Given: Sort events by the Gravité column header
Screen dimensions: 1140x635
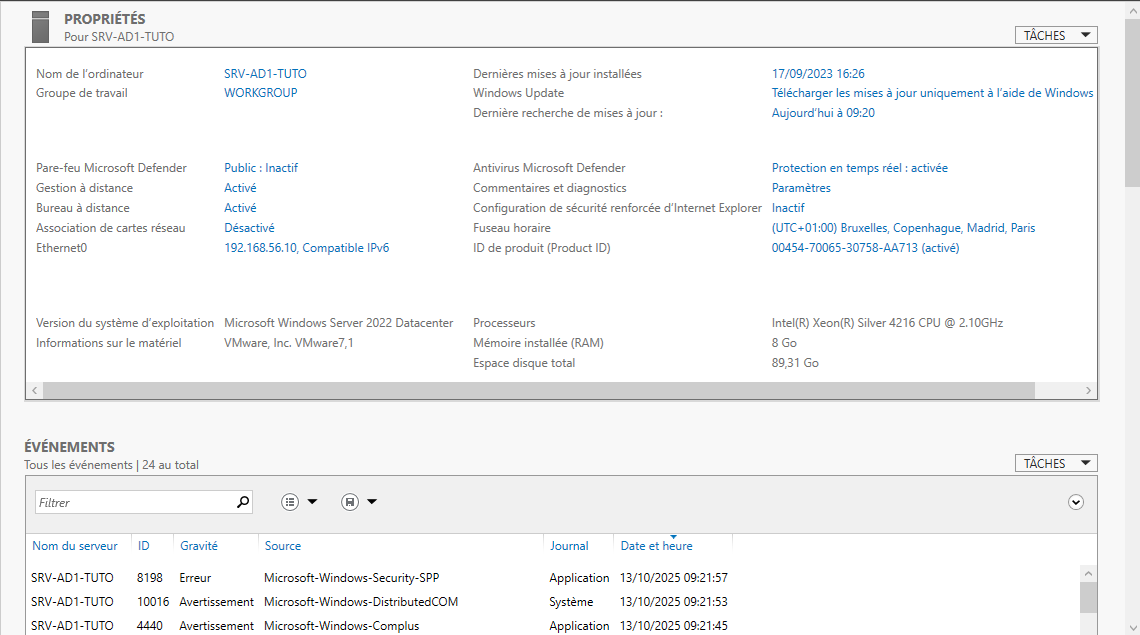Looking at the screenshot, I should [x=198, y=546].
